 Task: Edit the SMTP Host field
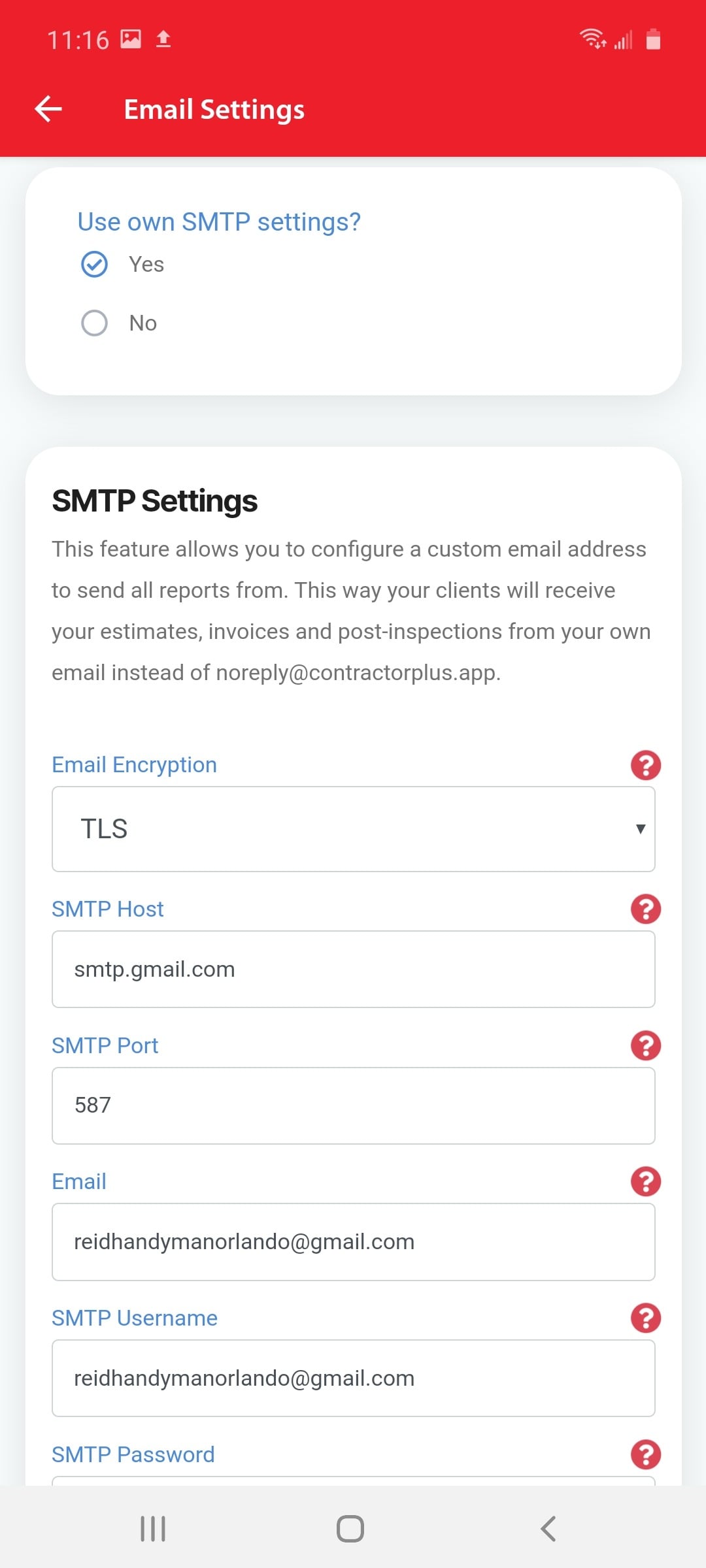click(x=353, y=970)
